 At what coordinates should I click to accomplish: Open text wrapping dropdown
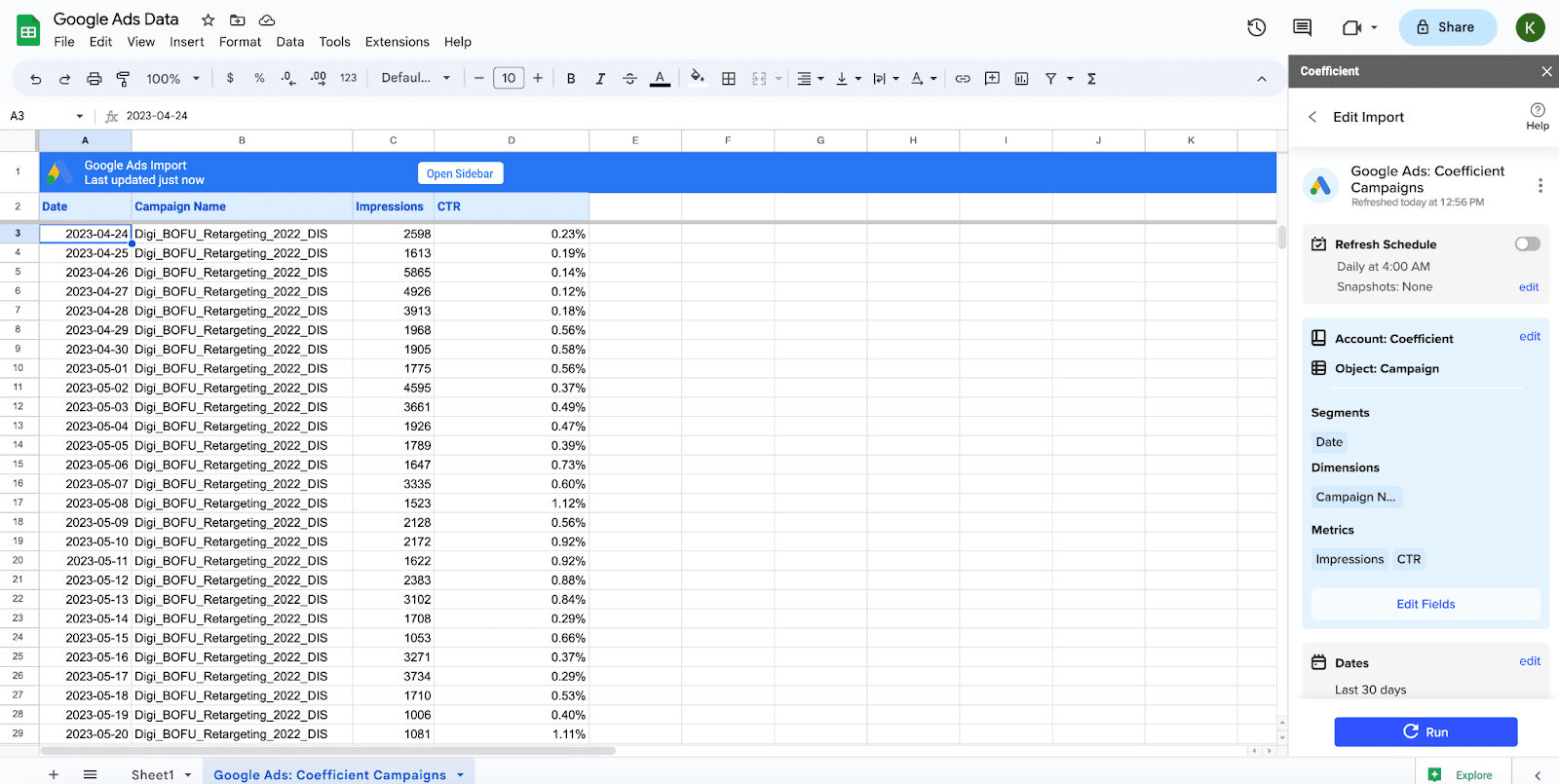(x=886, y=79)
